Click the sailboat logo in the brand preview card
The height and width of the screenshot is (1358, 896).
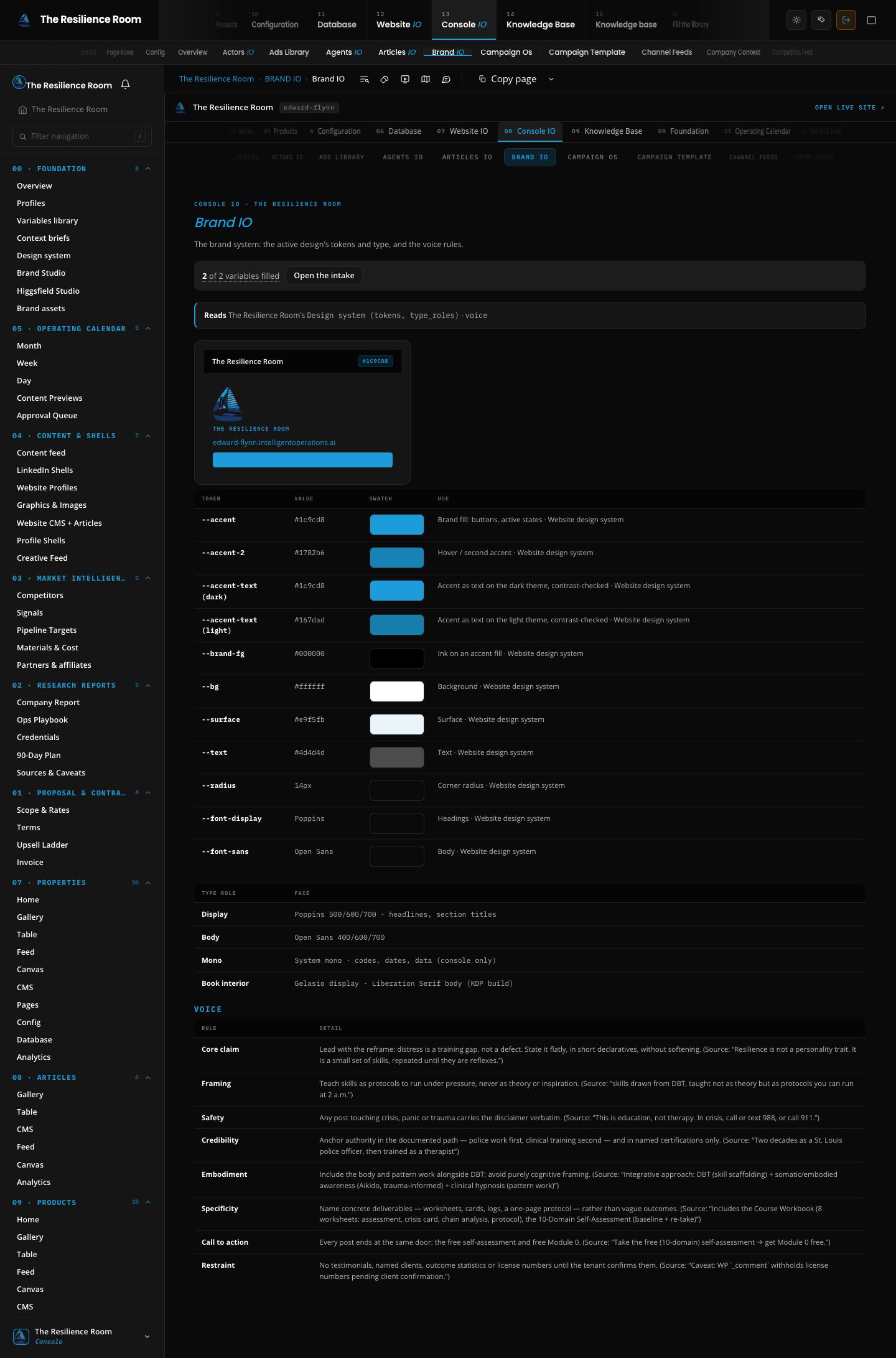tap(227, 403)
